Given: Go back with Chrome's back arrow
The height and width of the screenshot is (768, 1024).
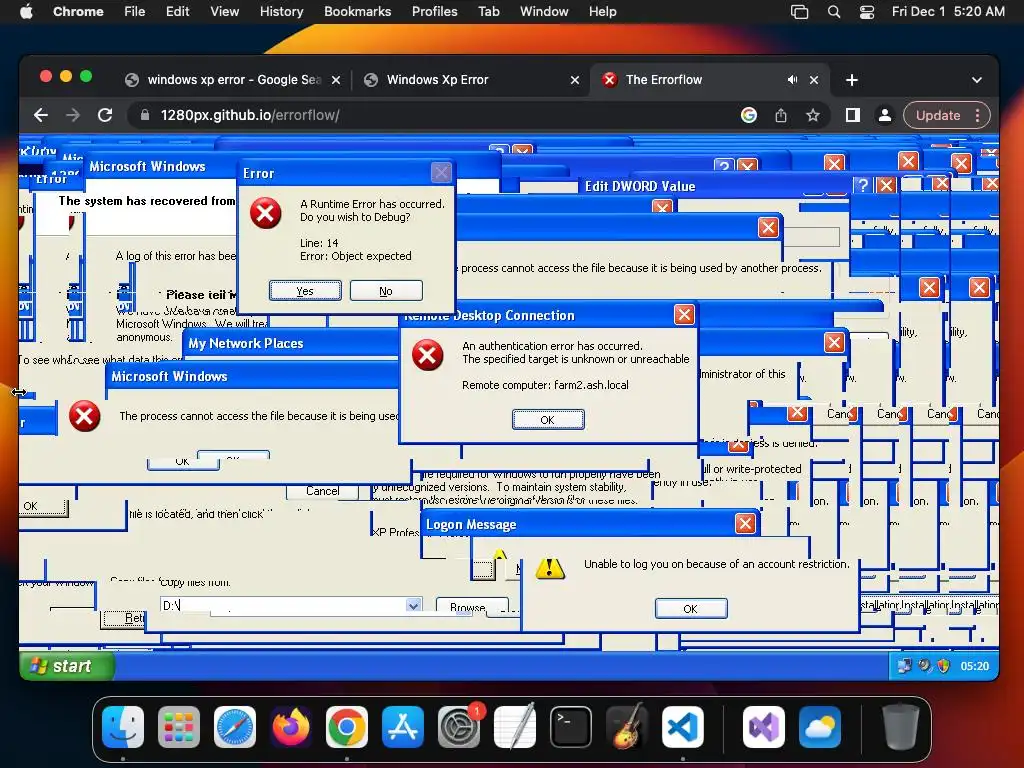Looking at the screenshot, I should point(41,116).
